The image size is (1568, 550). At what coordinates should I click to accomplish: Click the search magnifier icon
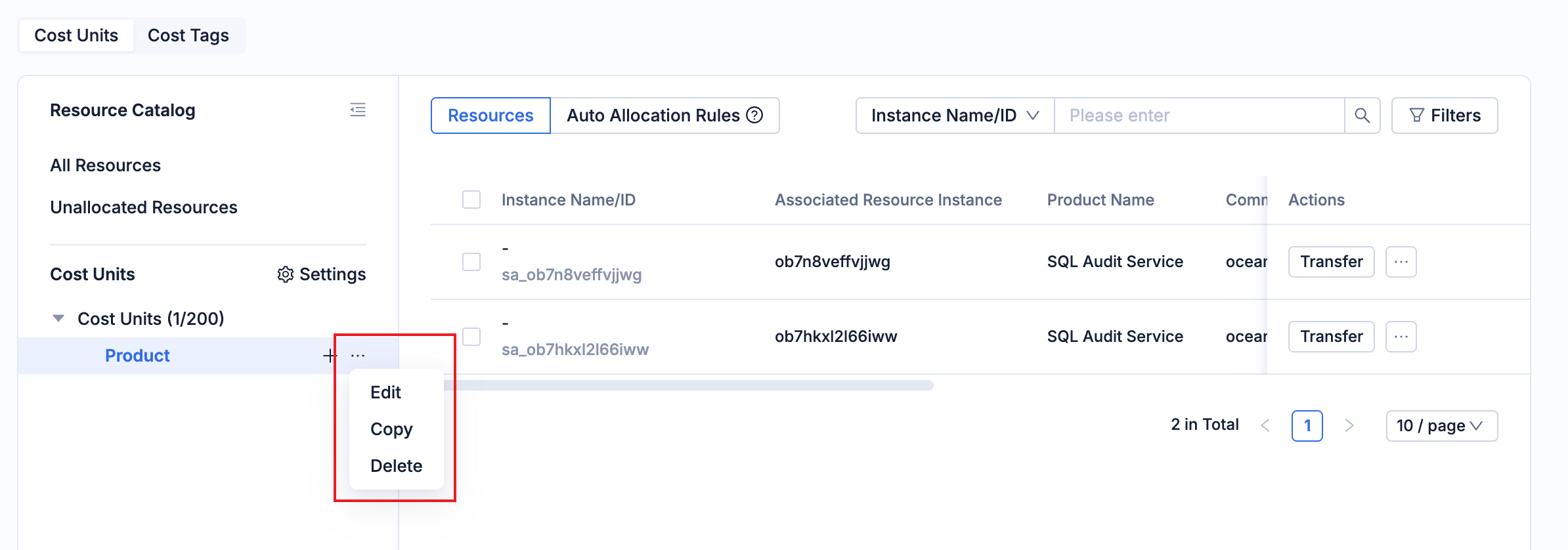(x=1362, y=116)
